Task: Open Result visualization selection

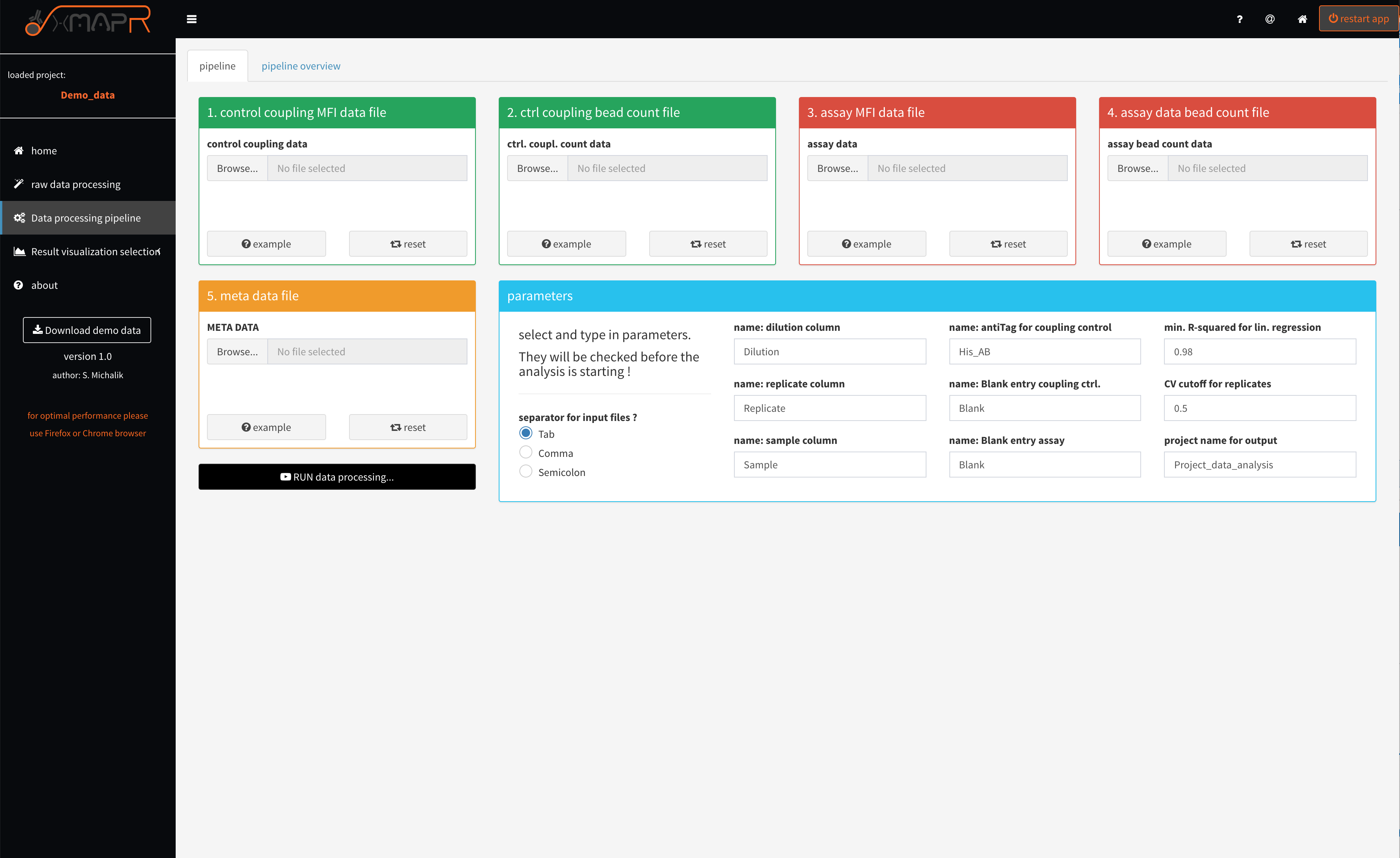Action: [x=94, y=251]
